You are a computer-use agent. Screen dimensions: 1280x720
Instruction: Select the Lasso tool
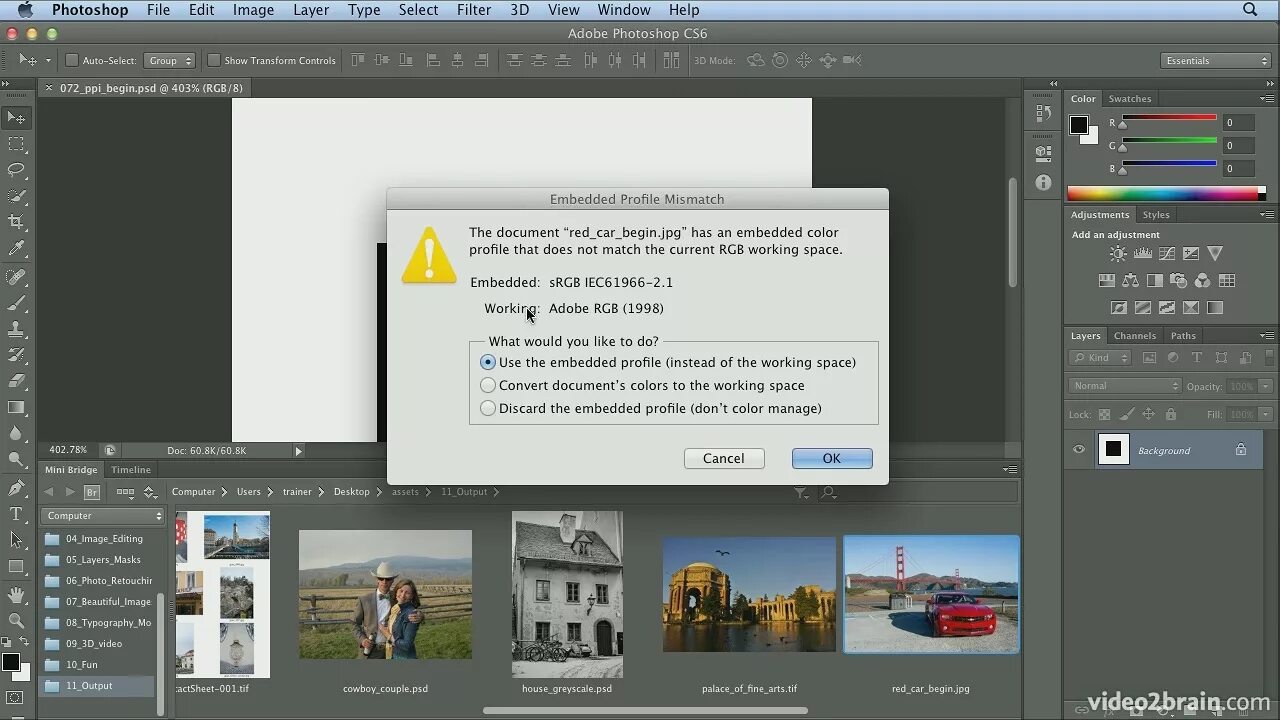point(17,170)
